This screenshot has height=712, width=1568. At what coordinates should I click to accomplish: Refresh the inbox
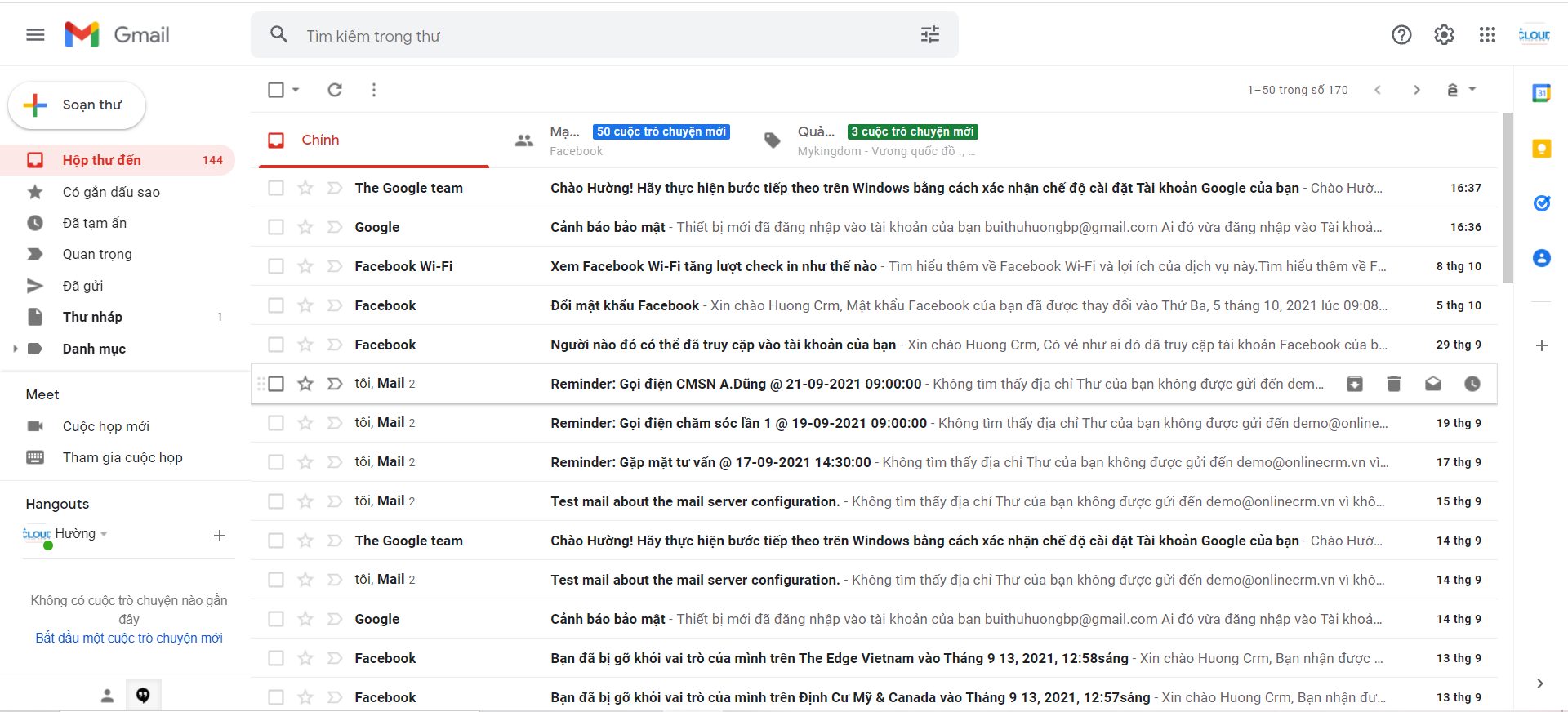335,90
